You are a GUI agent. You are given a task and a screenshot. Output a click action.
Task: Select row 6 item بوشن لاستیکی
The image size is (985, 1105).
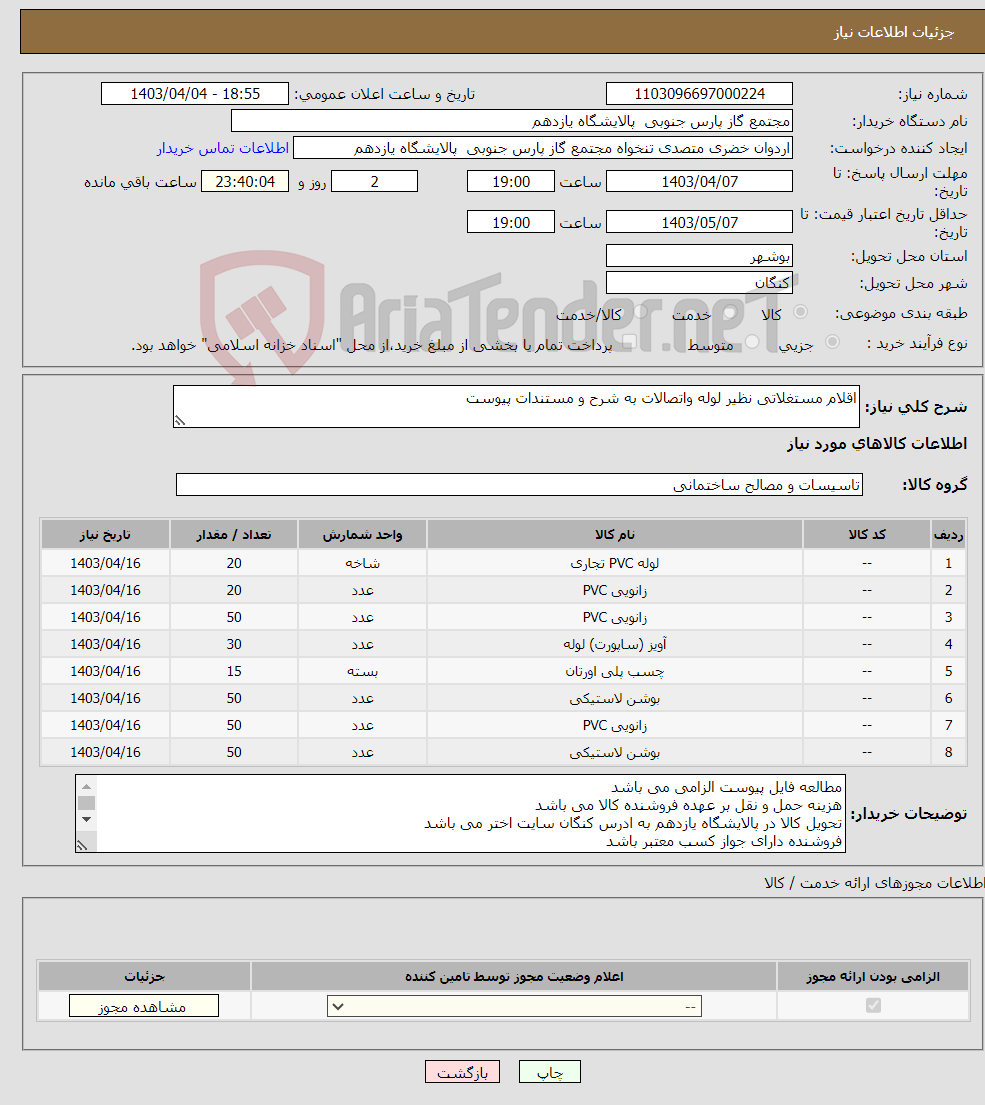point(614,698)
